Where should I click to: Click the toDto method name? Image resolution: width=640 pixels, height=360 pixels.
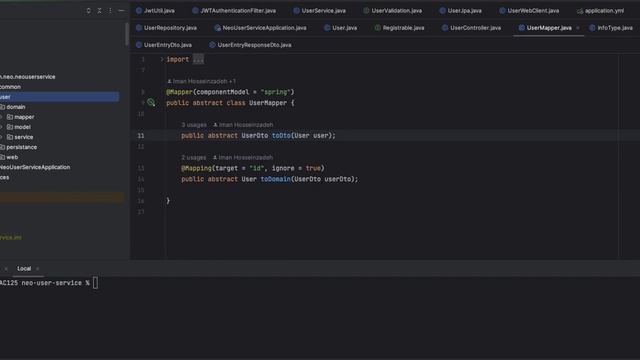(x=281, y=136)
